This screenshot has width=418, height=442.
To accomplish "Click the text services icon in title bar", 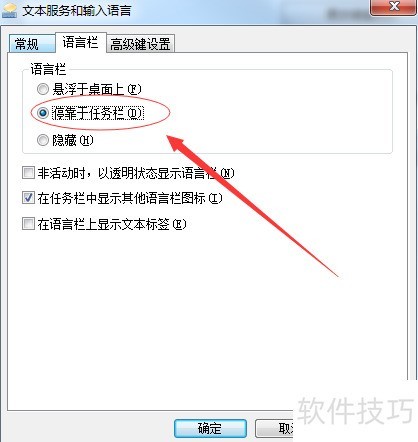I will coord(9,11).
